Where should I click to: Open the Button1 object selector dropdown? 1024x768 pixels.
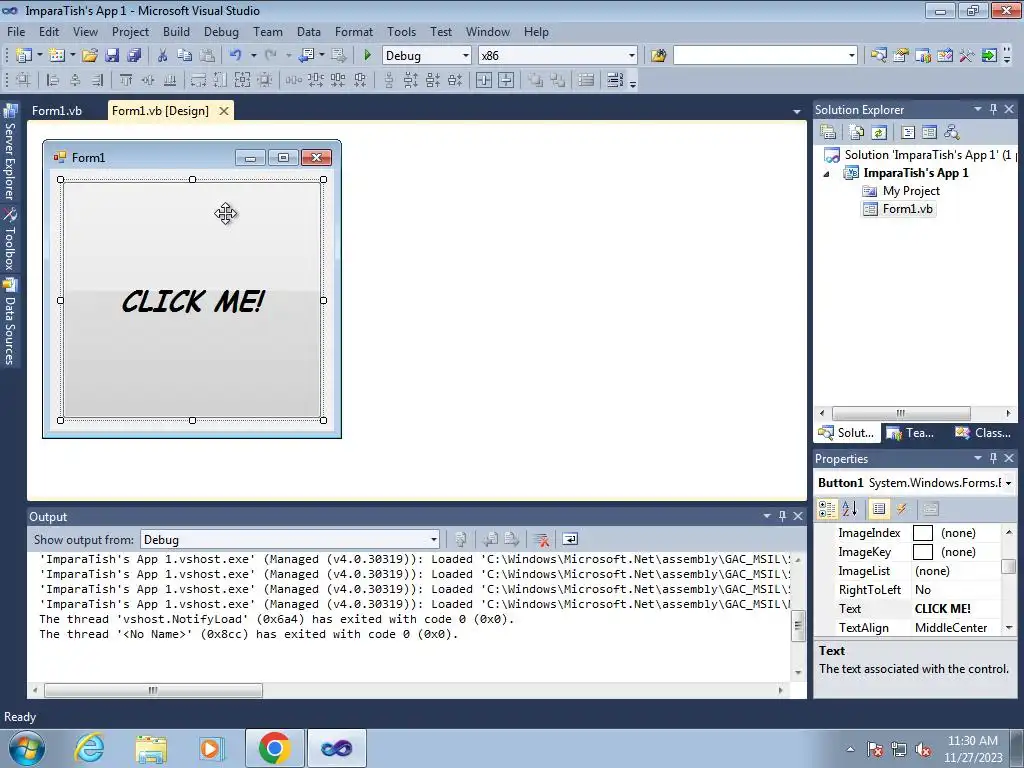[x=1009, y=483]
